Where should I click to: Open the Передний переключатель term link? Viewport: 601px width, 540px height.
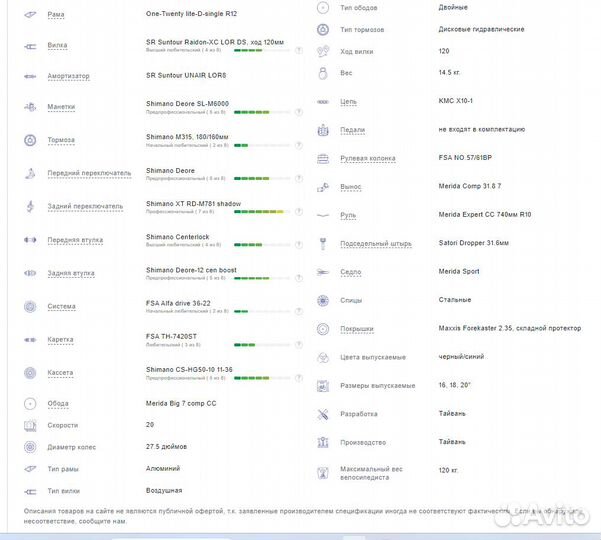point(89,173)
